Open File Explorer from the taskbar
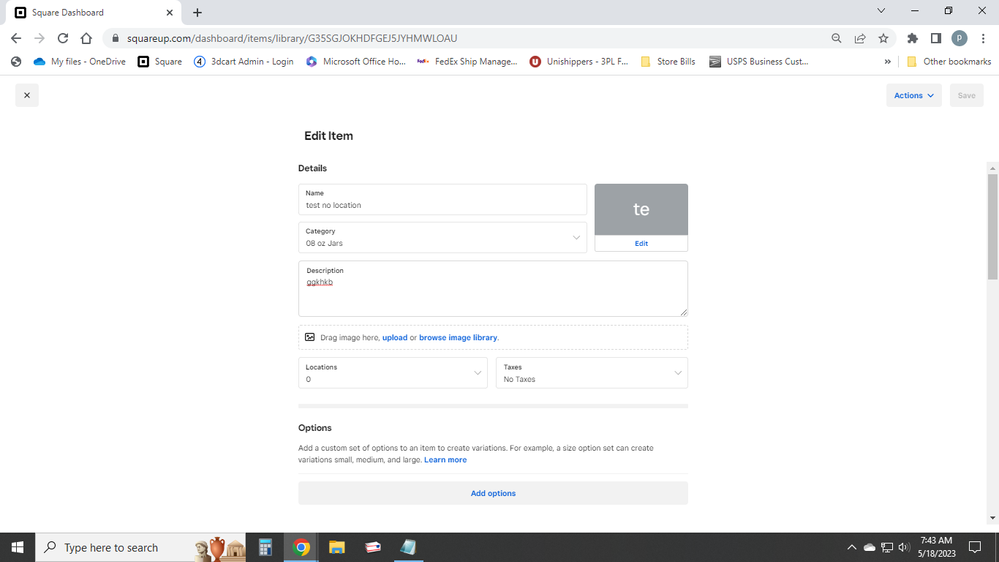999x562 pixels. [337, 547]
